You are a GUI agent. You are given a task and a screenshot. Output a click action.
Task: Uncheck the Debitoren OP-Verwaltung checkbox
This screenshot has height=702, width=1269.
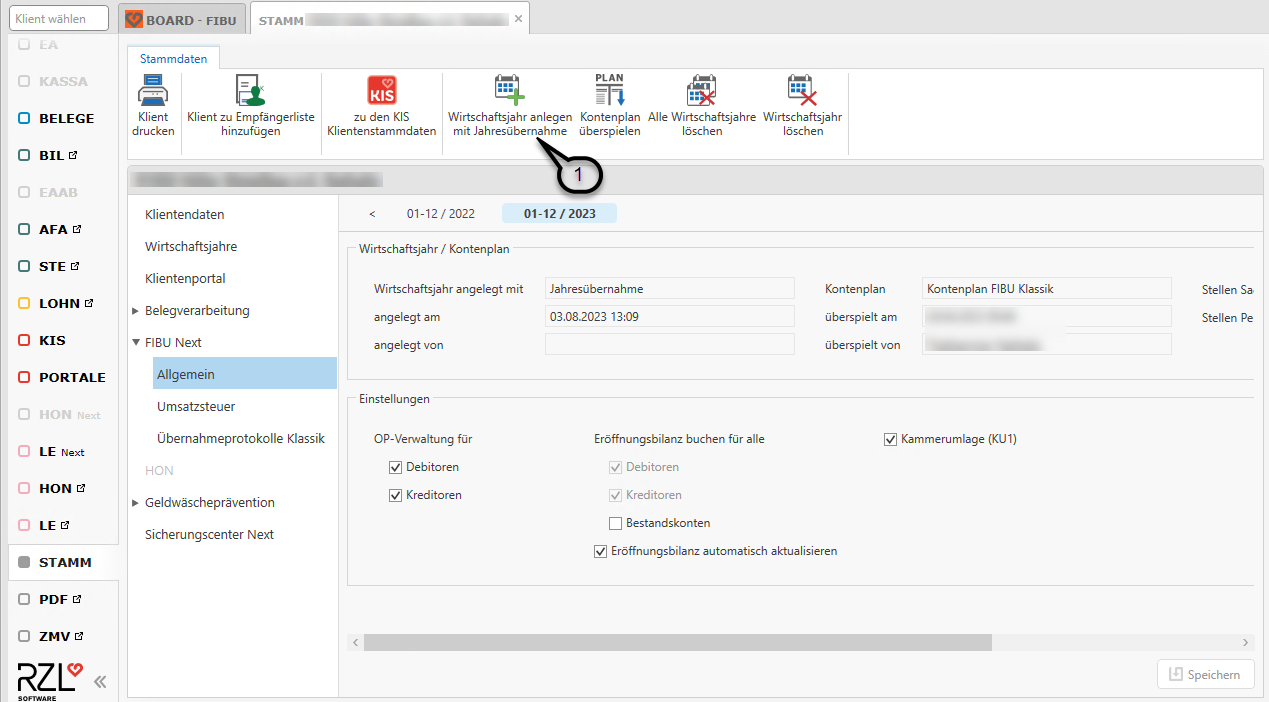tap(395, 467)
